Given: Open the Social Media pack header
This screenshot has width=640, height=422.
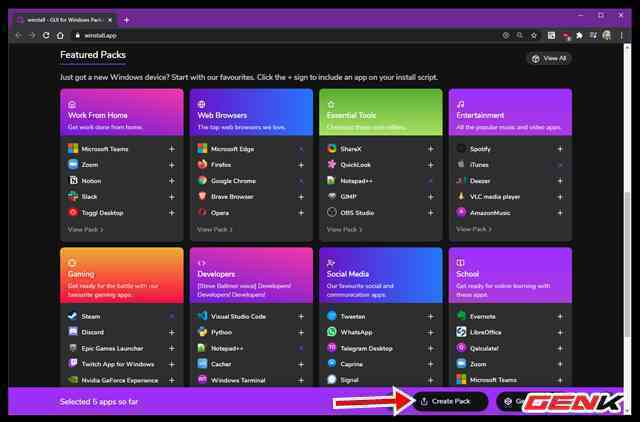Looking at the screenshot, I should pos(380,276).
